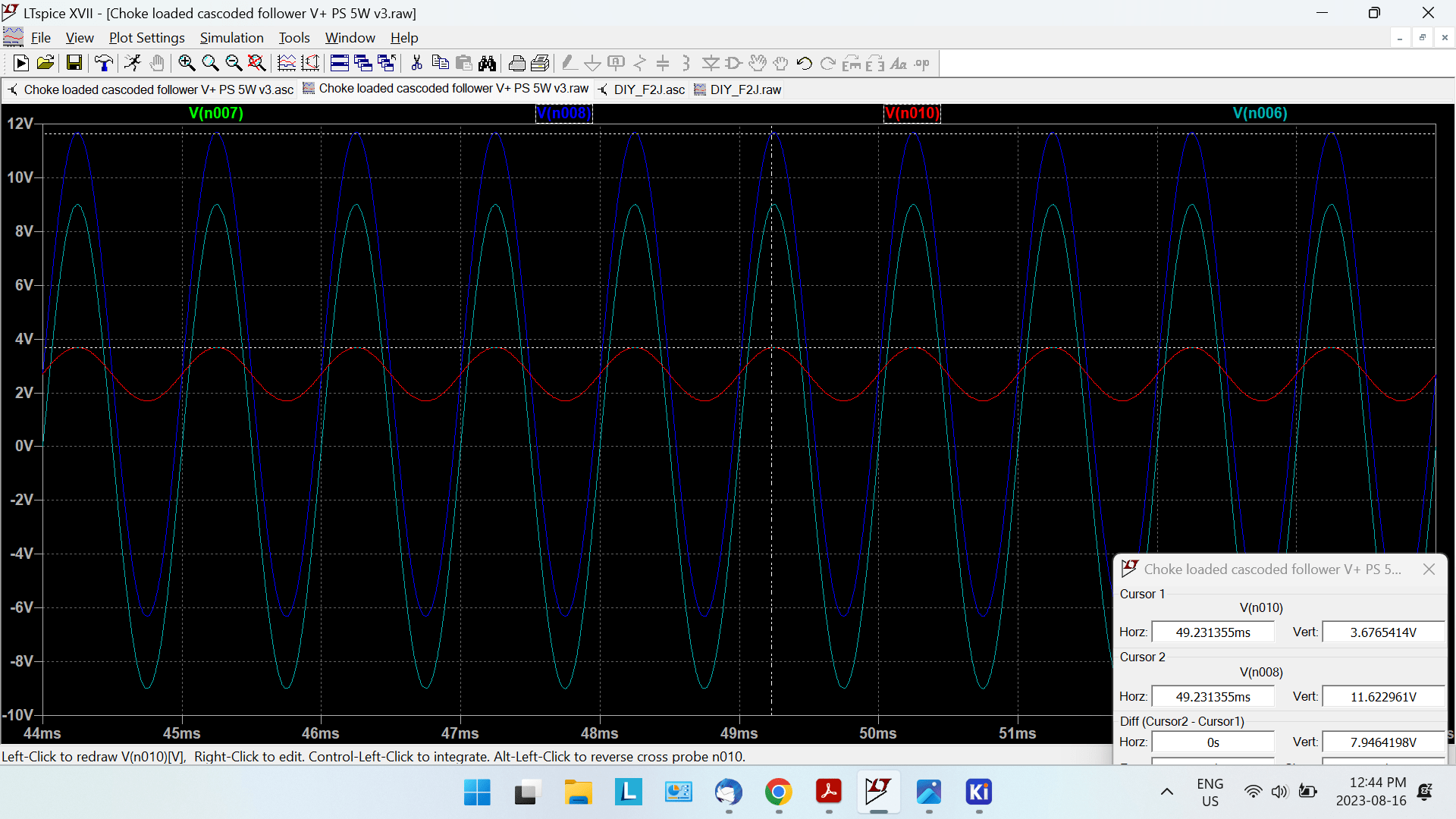Click the 12V vertical axis label

point(20,124)
